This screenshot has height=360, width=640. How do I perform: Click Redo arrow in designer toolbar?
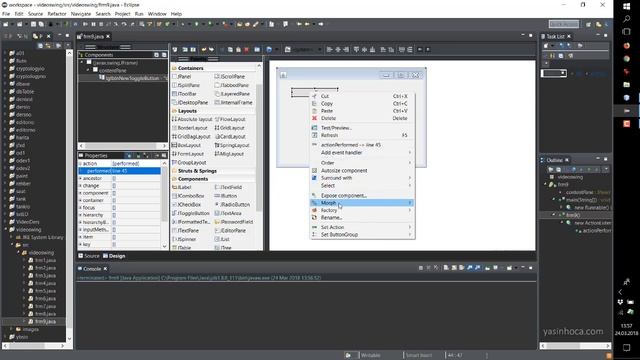(x=211, y=50)
